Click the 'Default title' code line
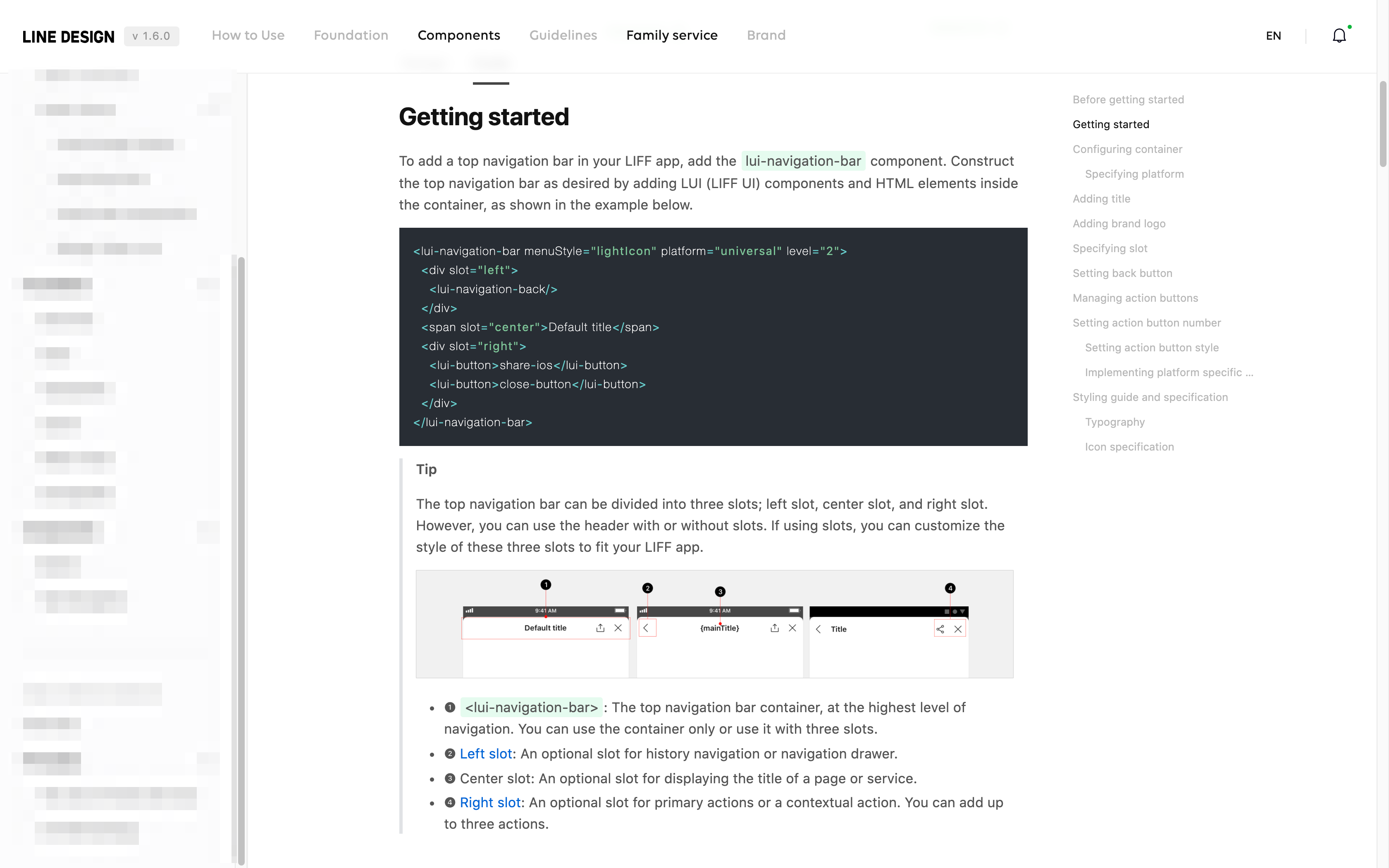Viewport: 1389px width, 868px height. pos(540,327)
